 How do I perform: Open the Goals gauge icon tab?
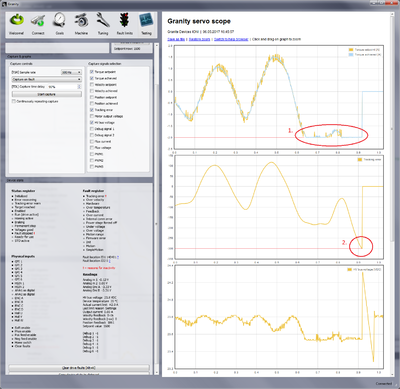(60, 24)
